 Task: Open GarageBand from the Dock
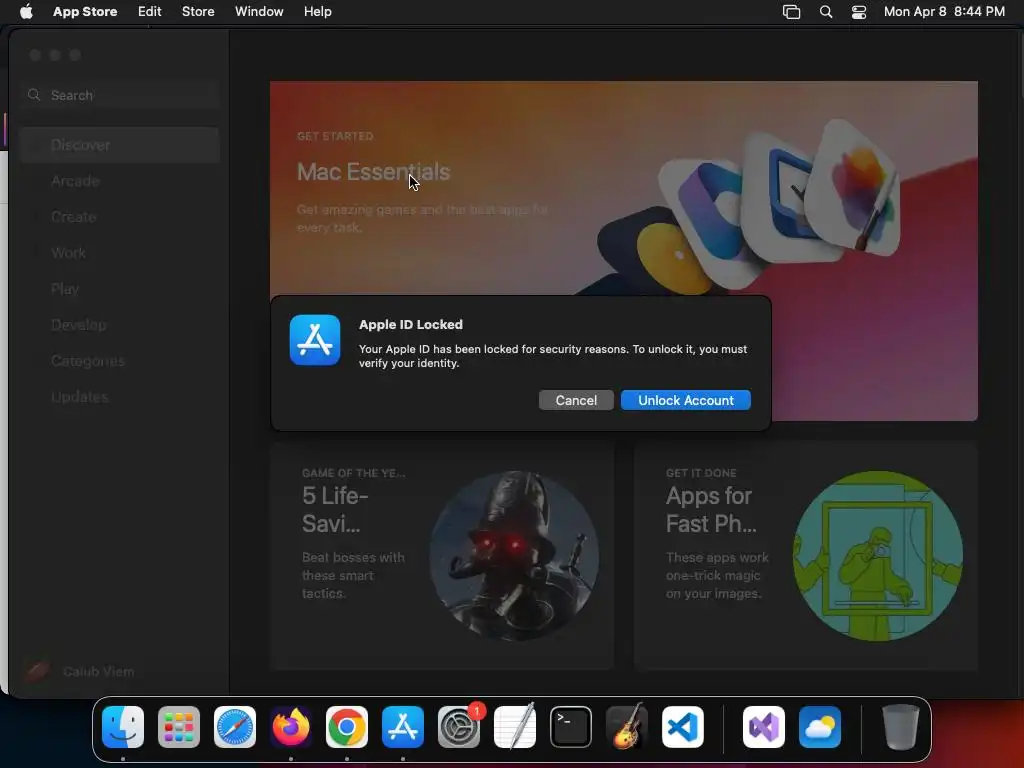click(x=627, y=727)
